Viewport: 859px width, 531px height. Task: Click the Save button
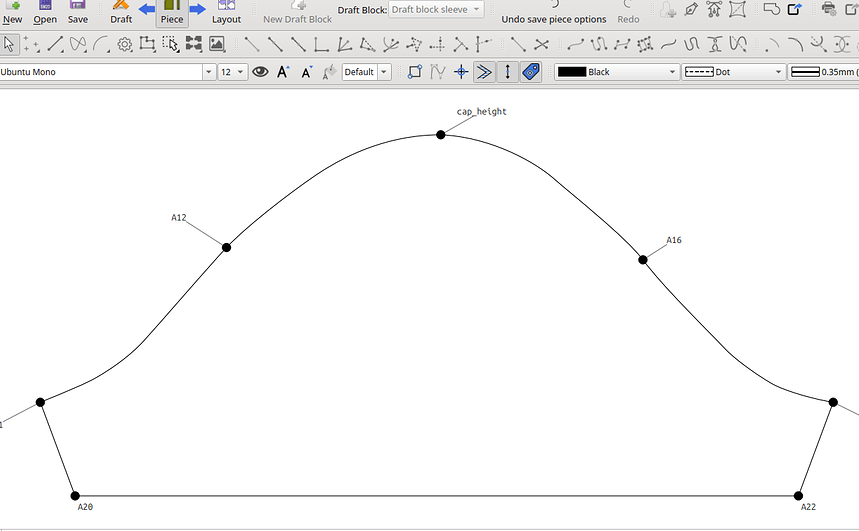(78, 13)
